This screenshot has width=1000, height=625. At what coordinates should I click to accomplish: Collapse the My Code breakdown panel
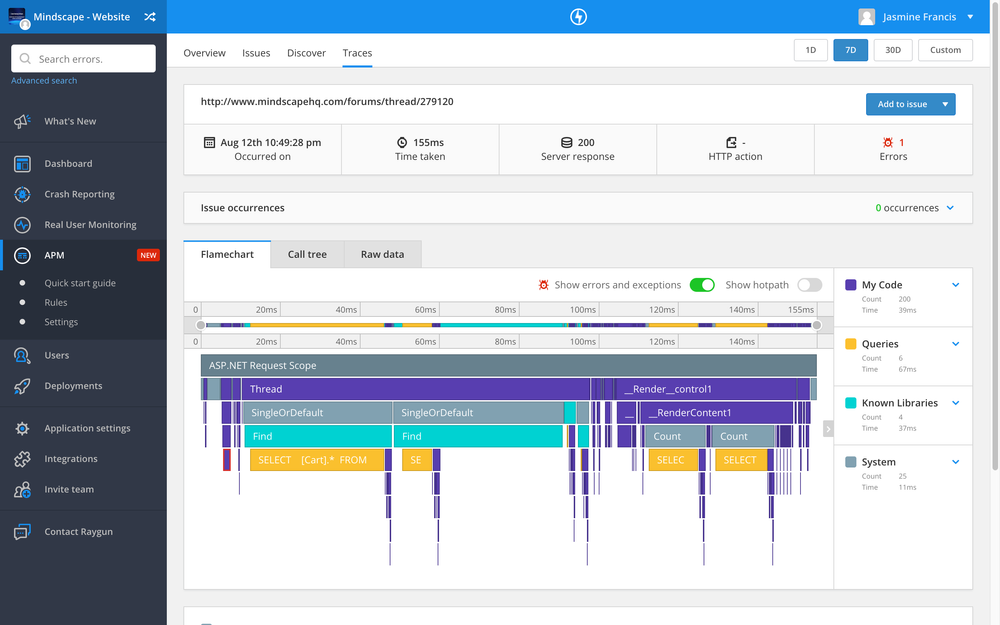(x=957, y=284)
